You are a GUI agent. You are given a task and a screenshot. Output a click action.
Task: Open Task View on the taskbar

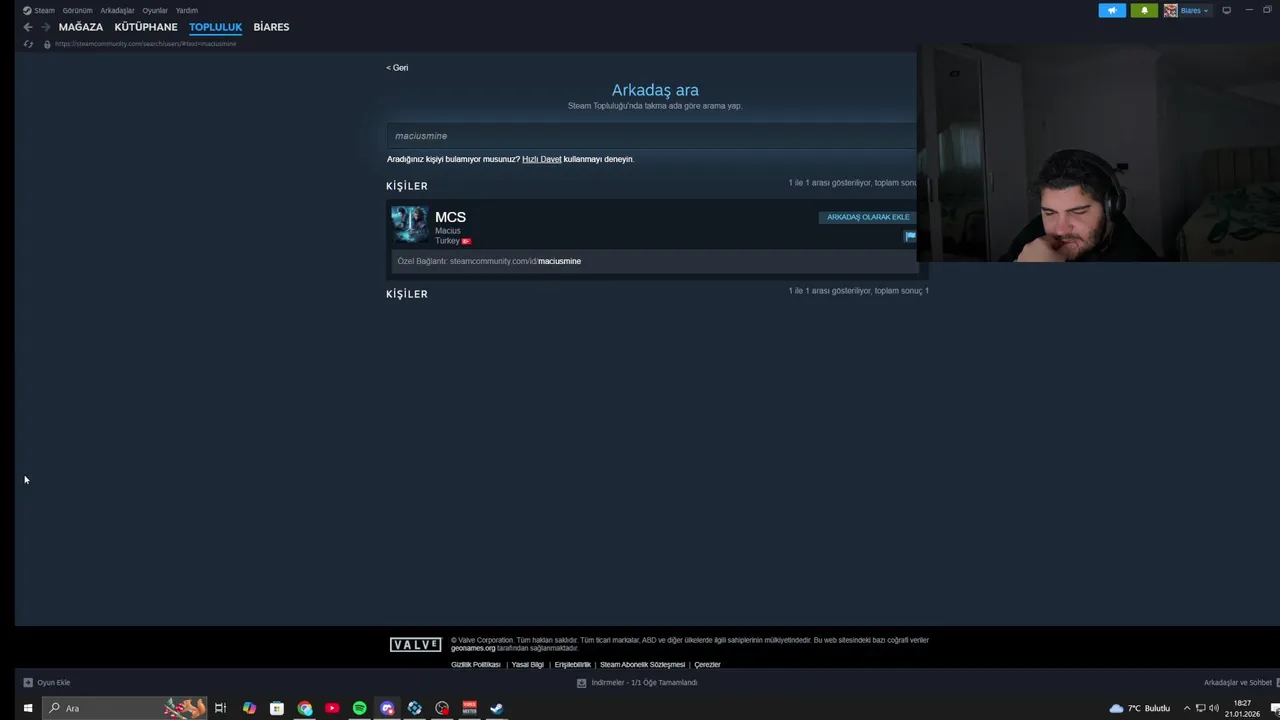(220, 708)
